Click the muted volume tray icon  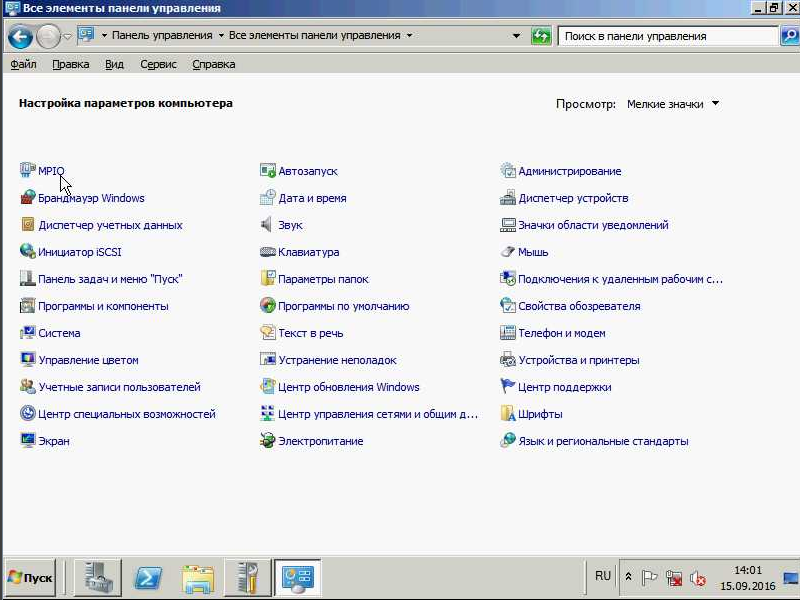697,578
